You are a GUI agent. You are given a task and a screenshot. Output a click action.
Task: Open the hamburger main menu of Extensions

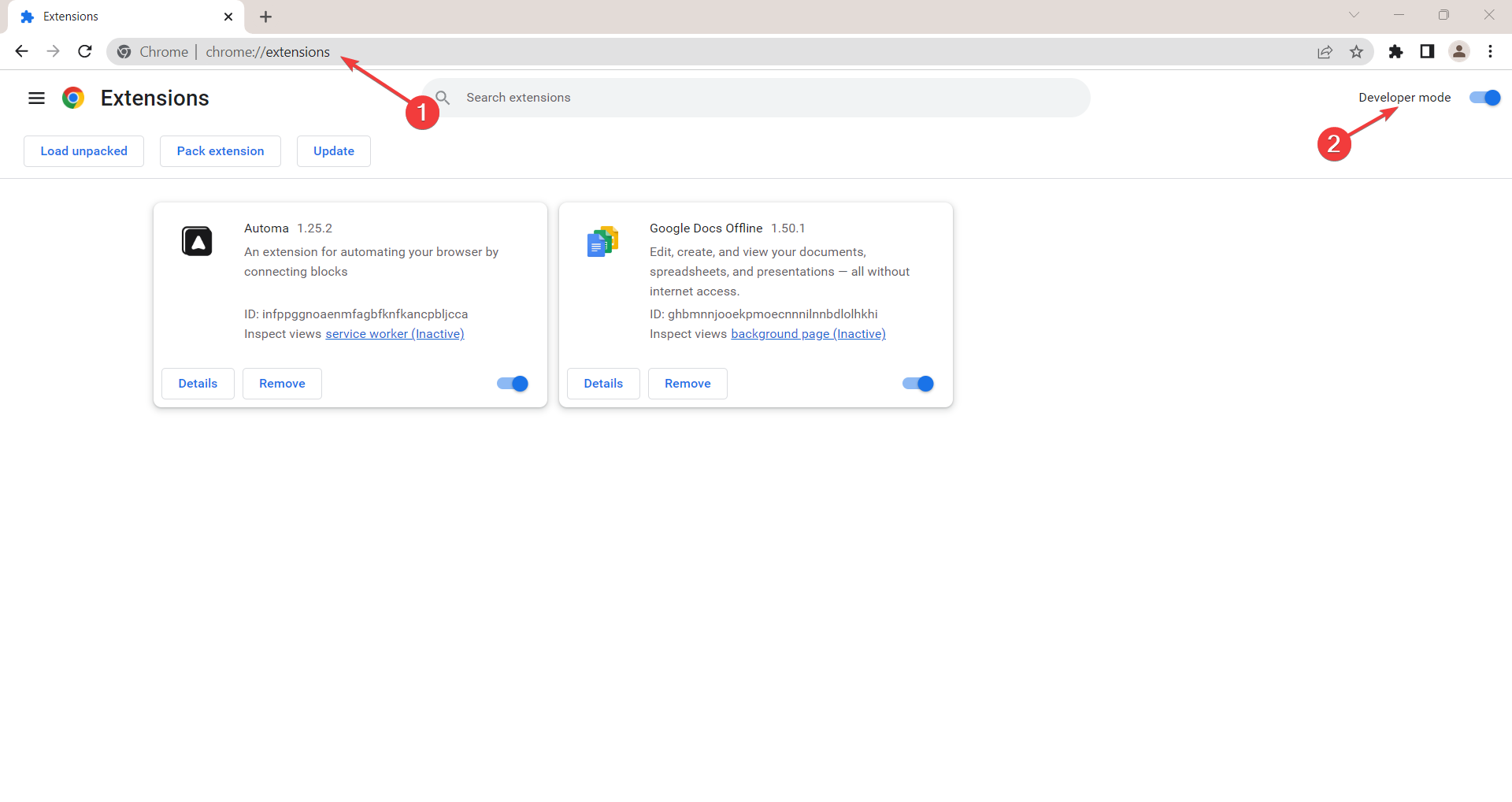click(36, 98)
